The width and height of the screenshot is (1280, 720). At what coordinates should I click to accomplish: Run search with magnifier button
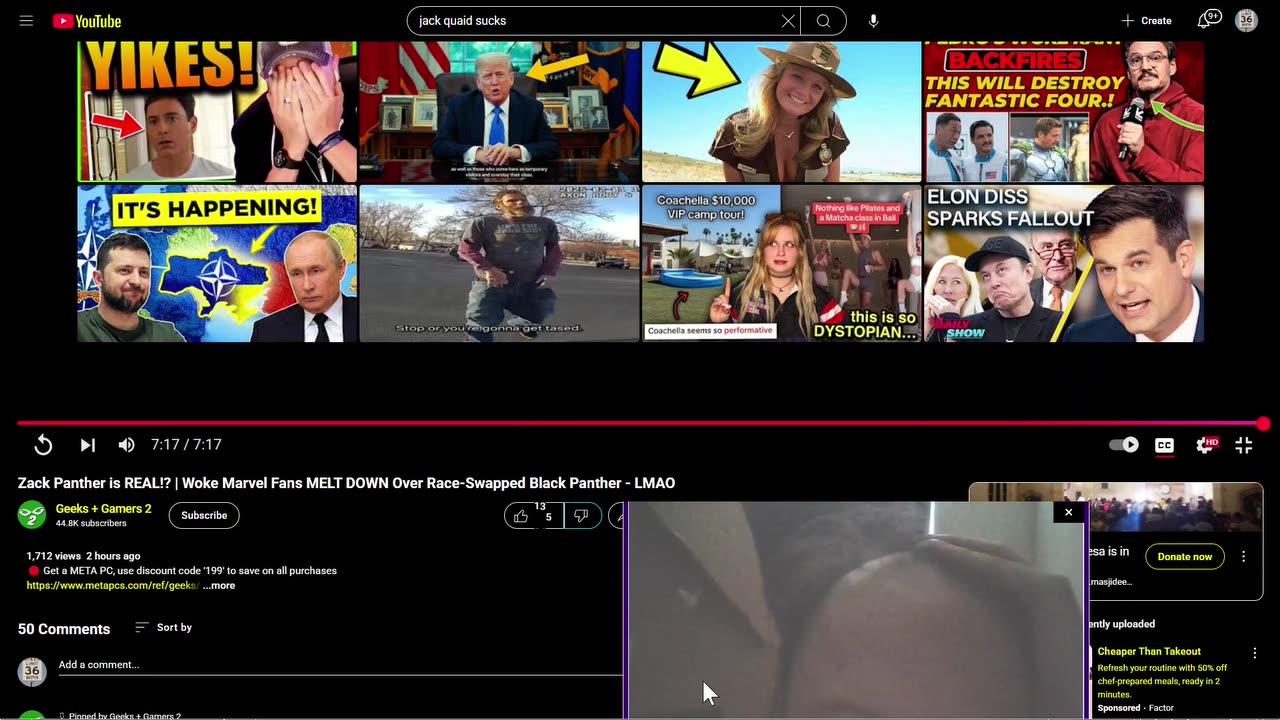[823, 20]
